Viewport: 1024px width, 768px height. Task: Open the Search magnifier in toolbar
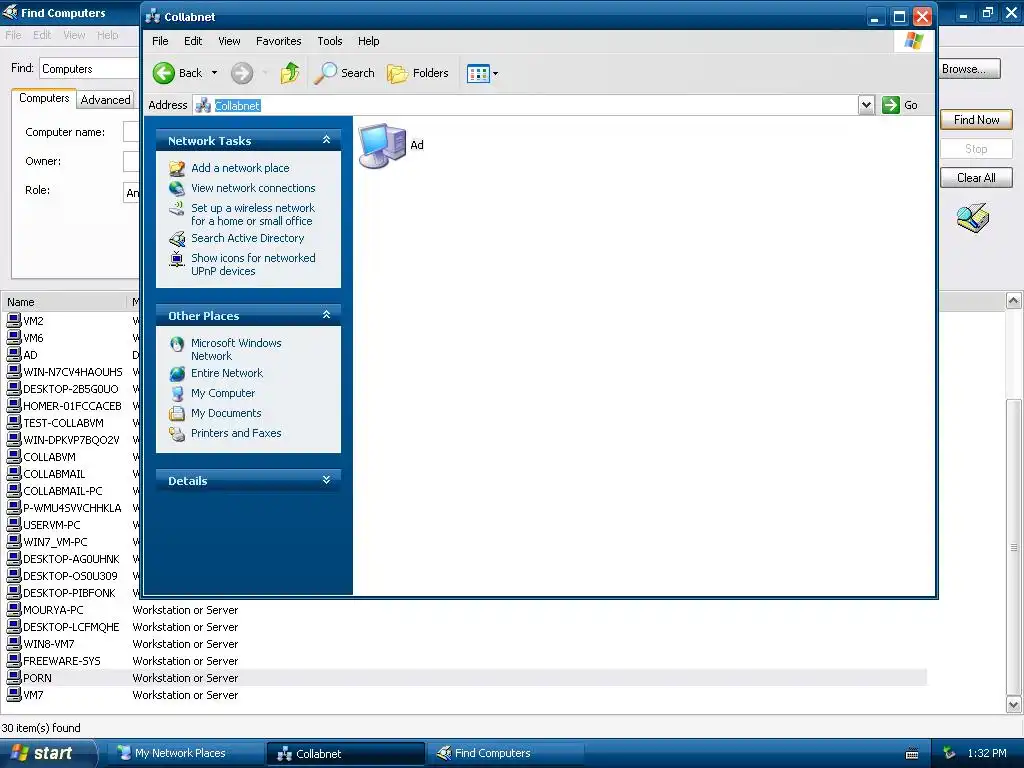coord(325,73)
